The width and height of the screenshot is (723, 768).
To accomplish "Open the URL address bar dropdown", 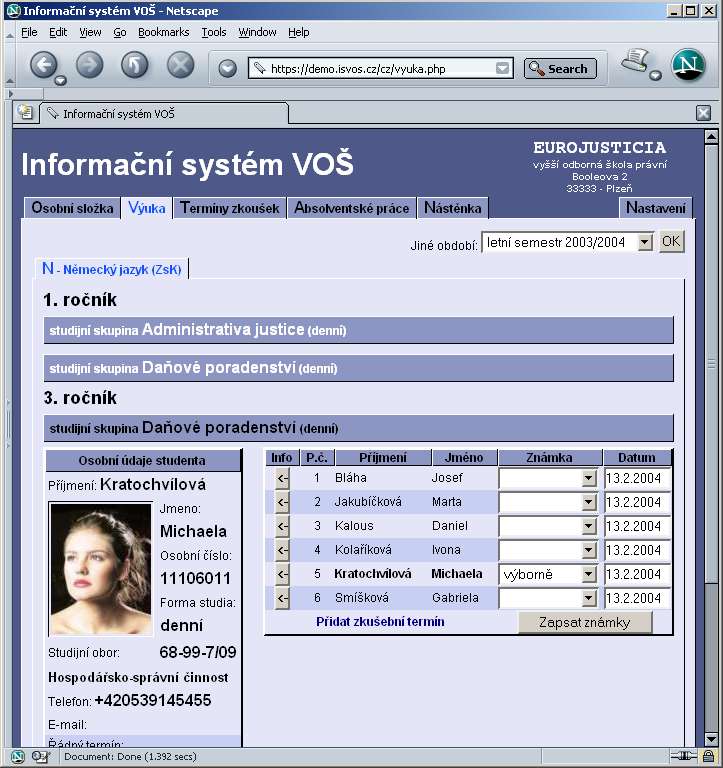I will [x=503, y=69].
